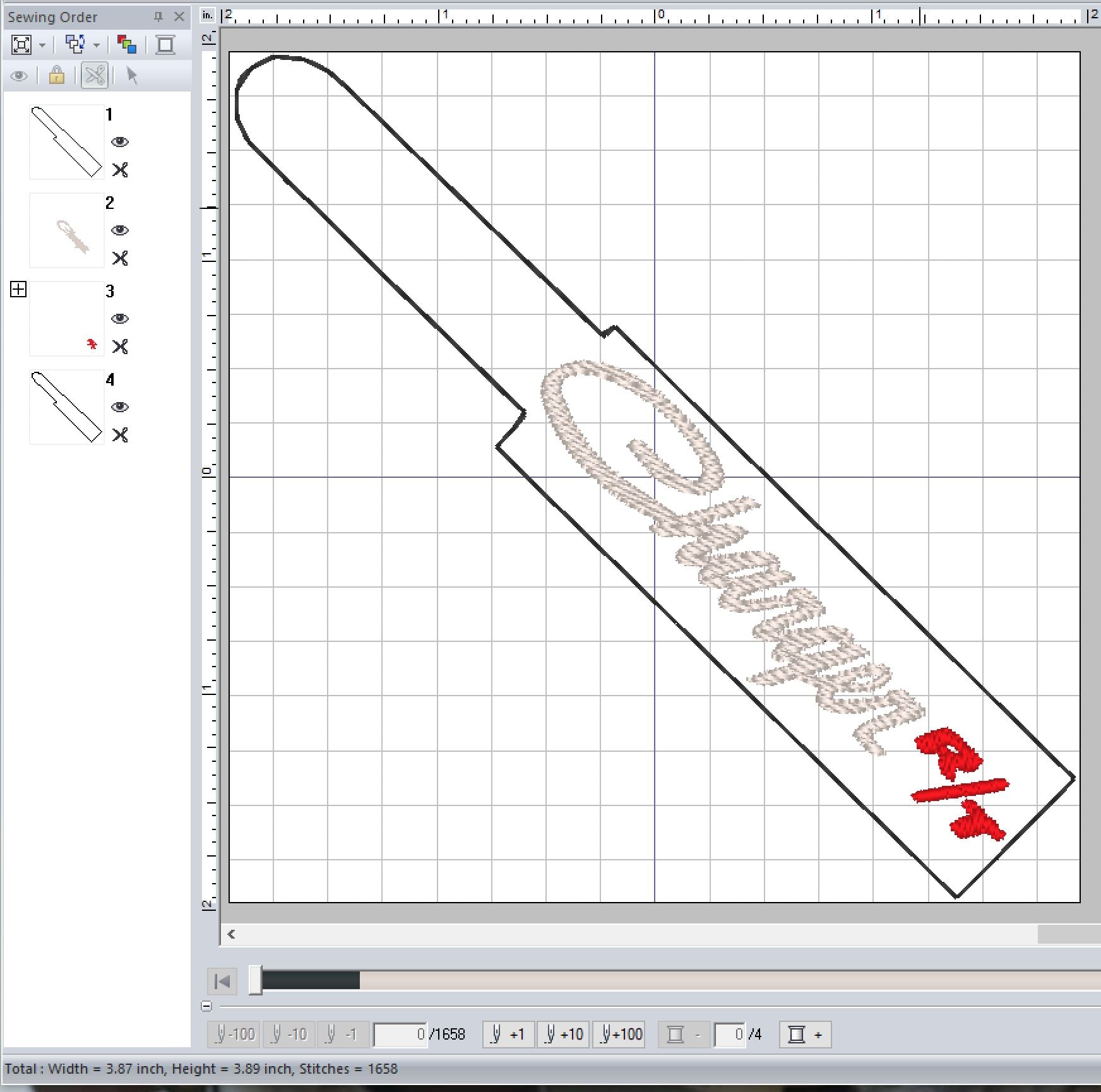Collapse the simulator controls minus box
The height and width of the screenshot is (1092, 1101).
click(206, 1006)
